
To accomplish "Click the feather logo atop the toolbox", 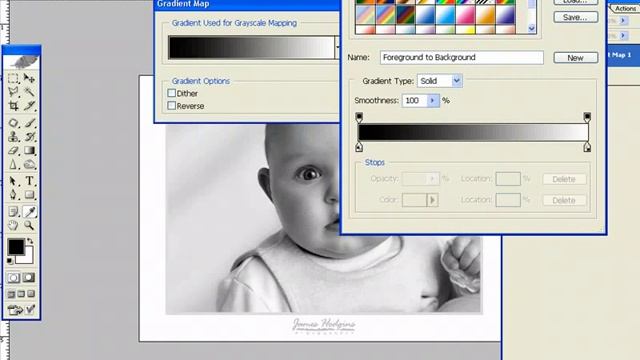I will (x=22, y=62).
